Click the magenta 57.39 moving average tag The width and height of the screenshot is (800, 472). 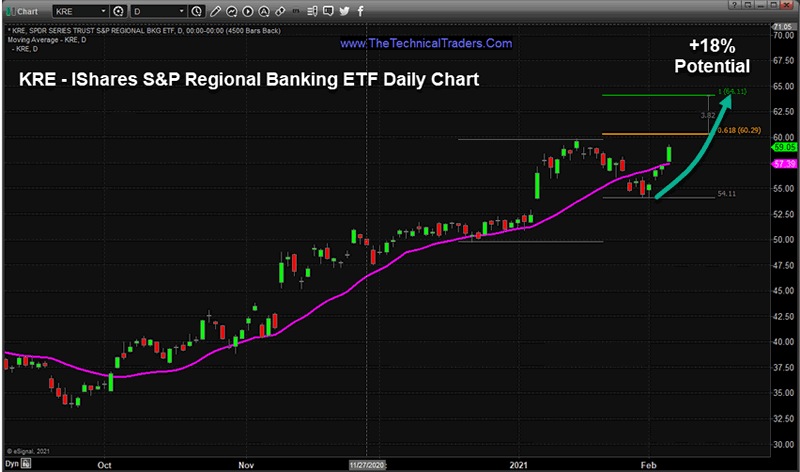tap(784, 164)
